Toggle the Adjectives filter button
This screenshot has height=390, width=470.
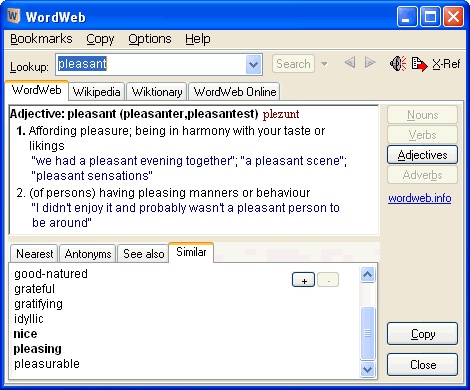point(422,155)
